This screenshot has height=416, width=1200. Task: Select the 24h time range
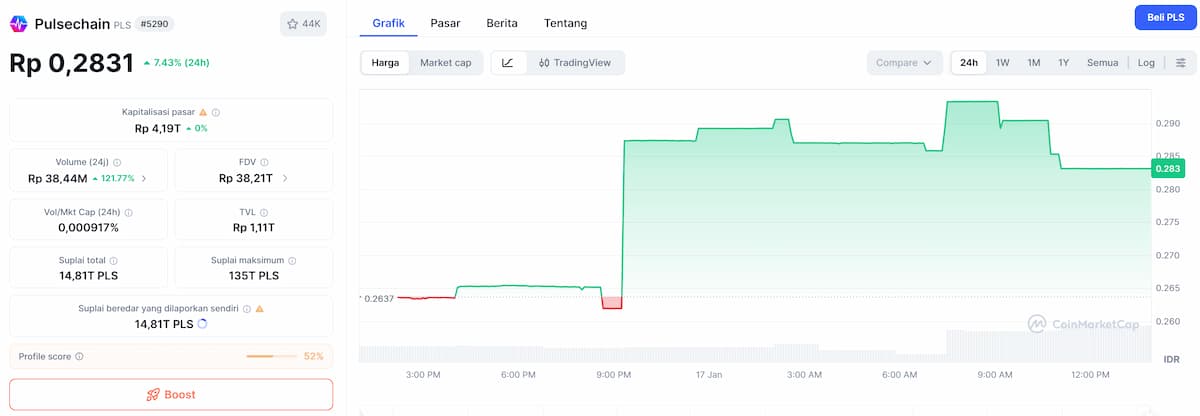[969, 62]
